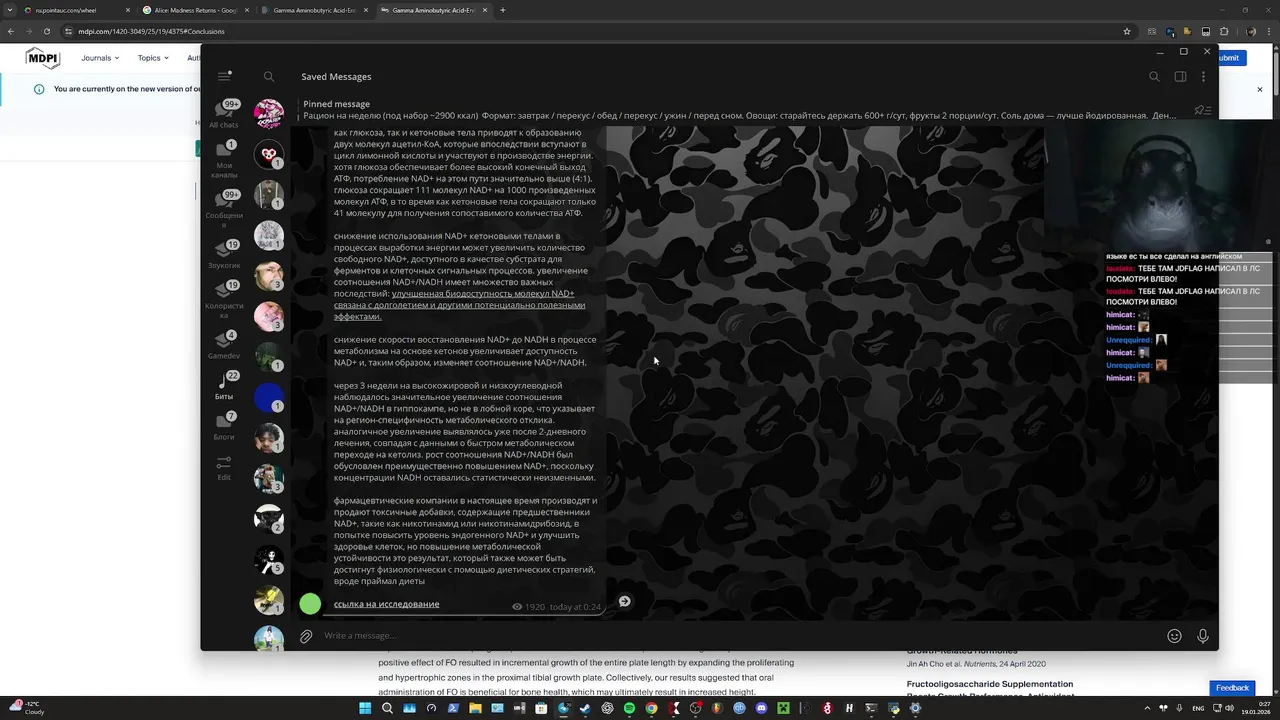Bookmark the page with Chrome star icon
1280x720 pixels.
[1127, 31]
